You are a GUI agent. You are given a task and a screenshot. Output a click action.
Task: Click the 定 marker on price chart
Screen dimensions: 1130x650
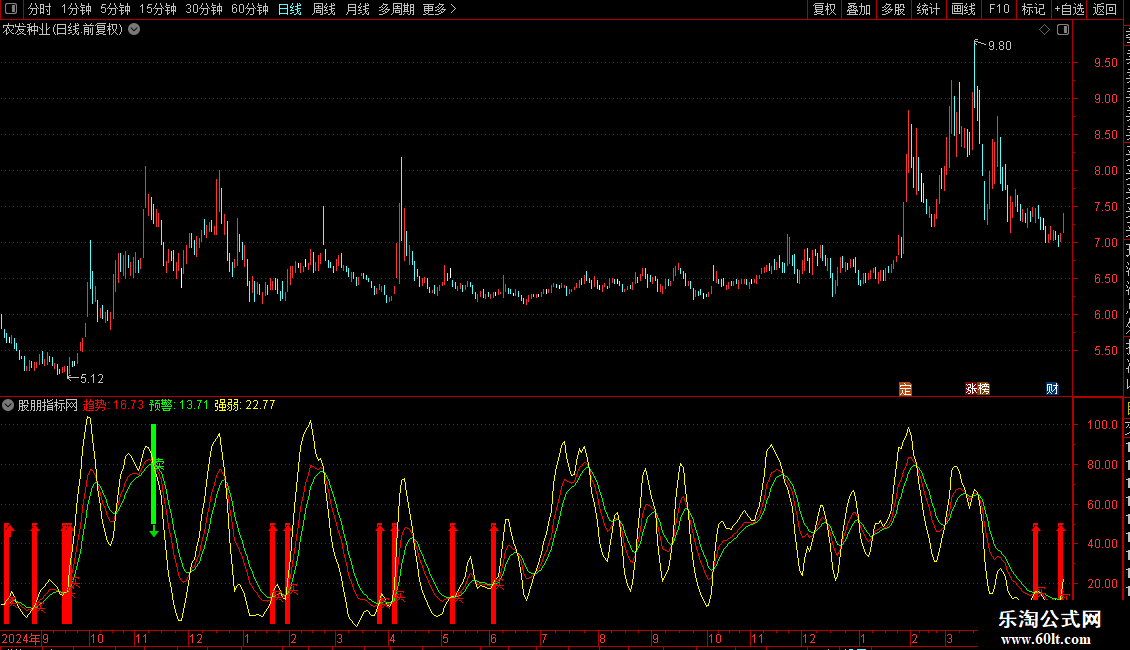[x=905, y=389]
